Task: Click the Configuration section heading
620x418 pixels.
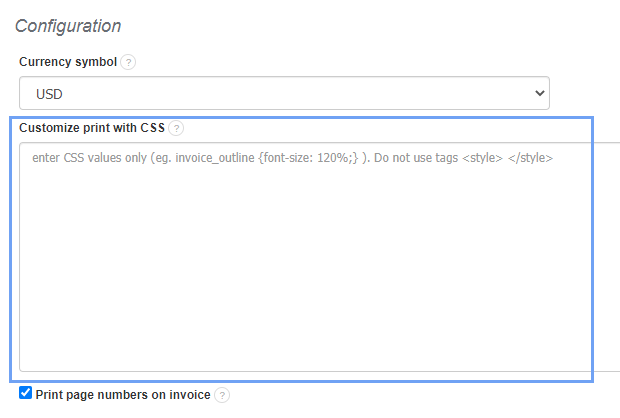Action: (x=68, y=26)
